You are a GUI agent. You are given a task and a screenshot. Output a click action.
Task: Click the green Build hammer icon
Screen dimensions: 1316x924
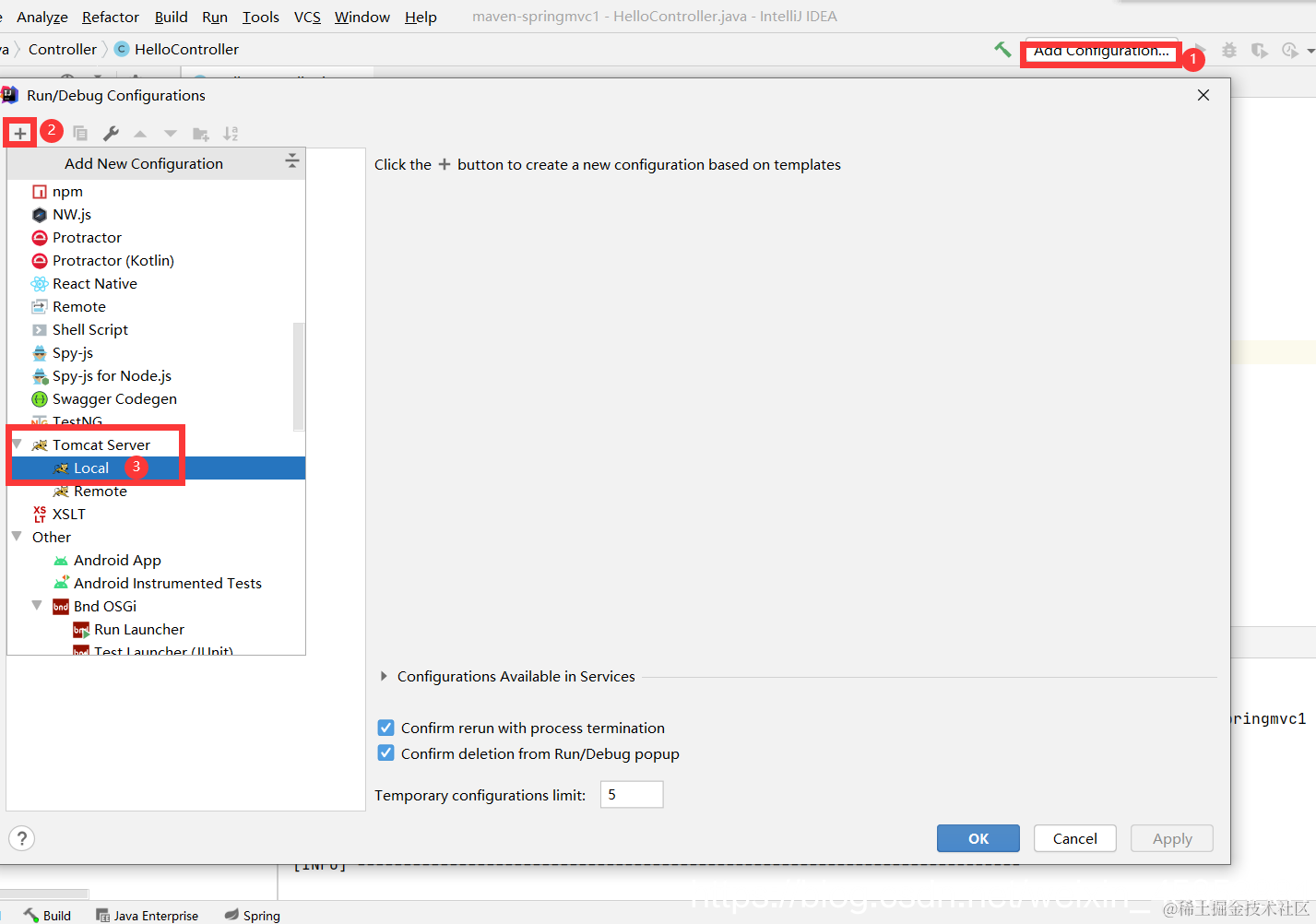tap(1002, 50)
